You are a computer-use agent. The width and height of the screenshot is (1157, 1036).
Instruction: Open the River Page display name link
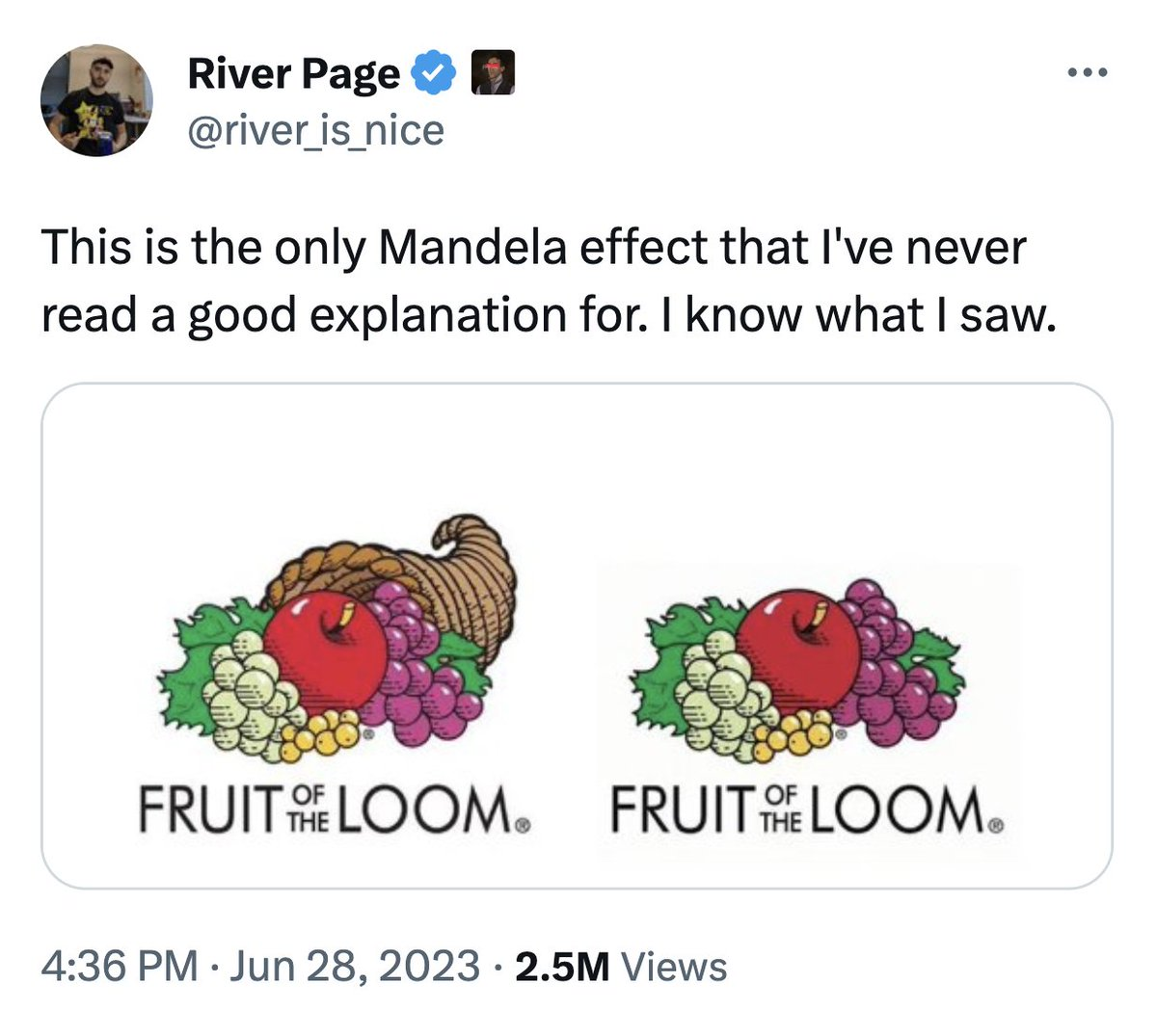293,74
